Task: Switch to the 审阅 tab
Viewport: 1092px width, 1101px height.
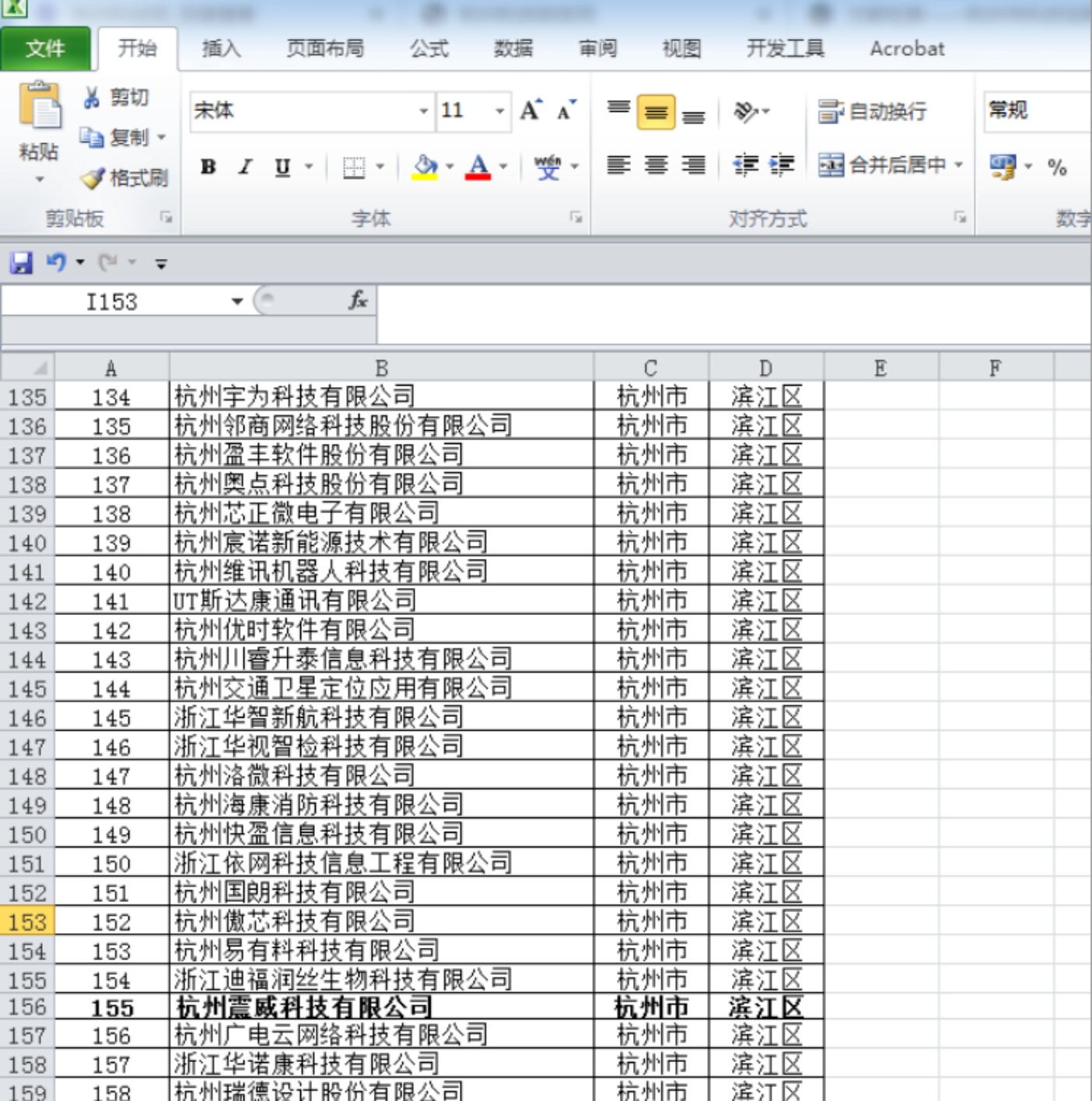Action: point(597,49)
